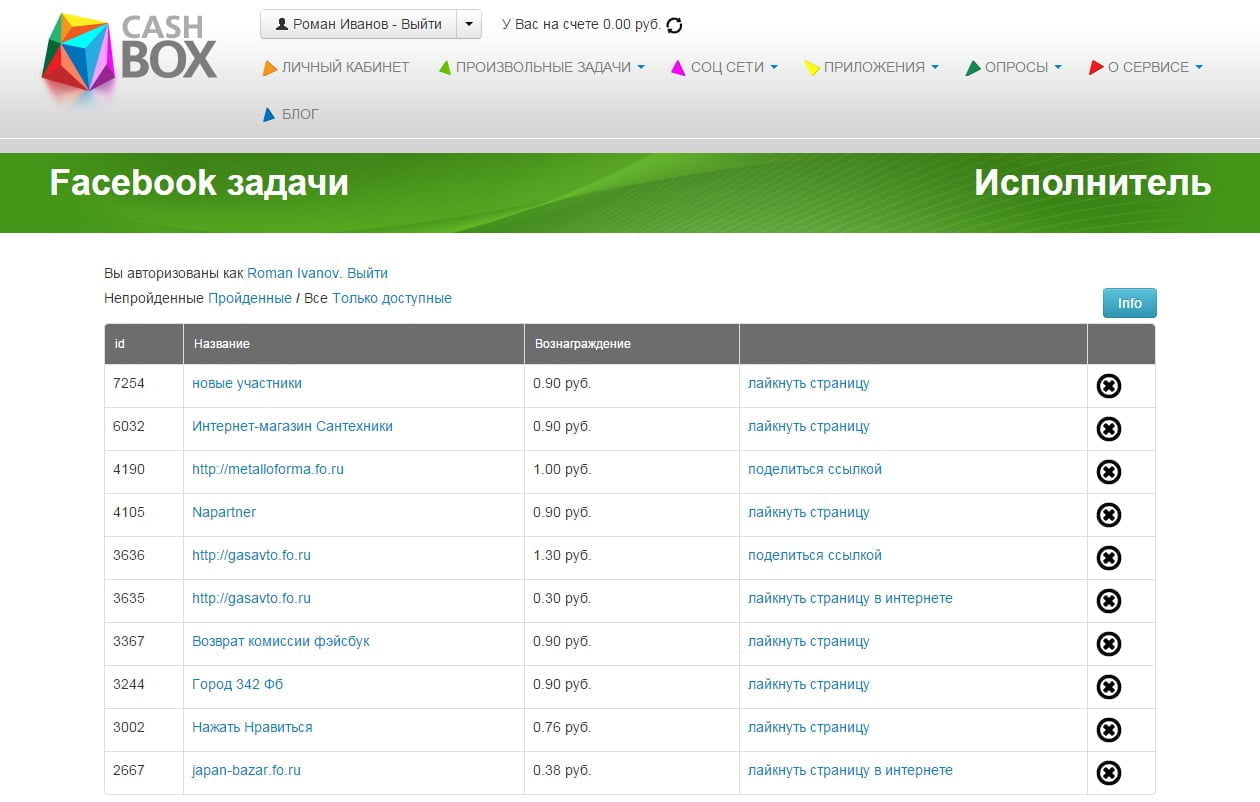Click лайкнуть страницу в интернете for japan-bazar
The image size is (1260, 802).
(850, 770)
